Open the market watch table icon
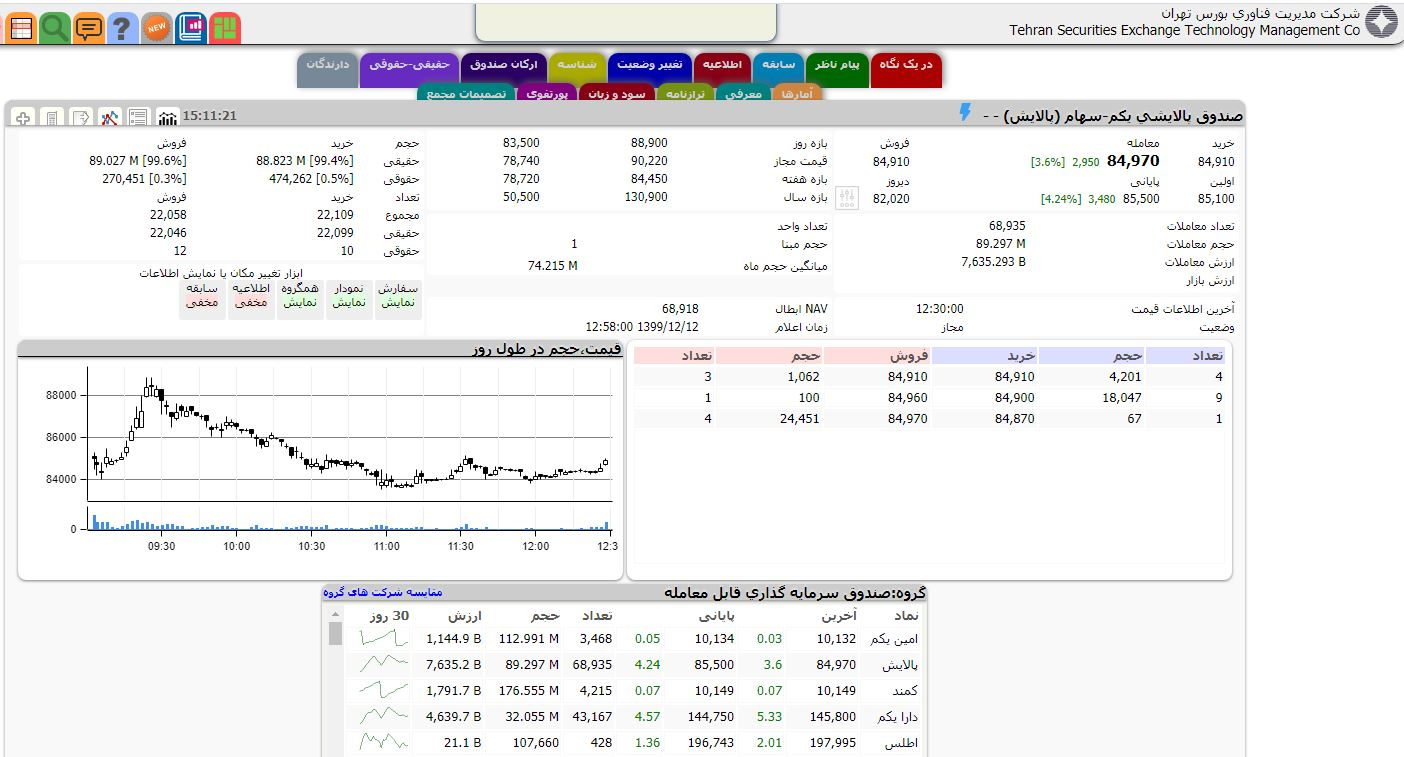 click(x=20, y=27)
